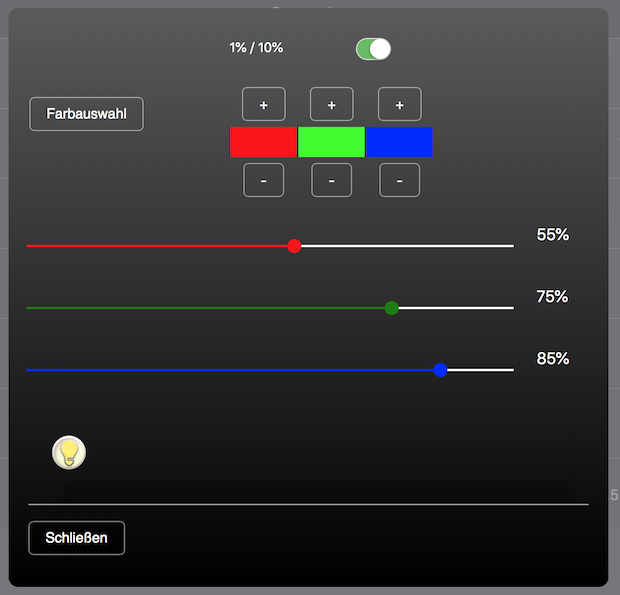620x595 pixels.
Task: Increase green with the plus button
Action: click(x=331, y=105)
